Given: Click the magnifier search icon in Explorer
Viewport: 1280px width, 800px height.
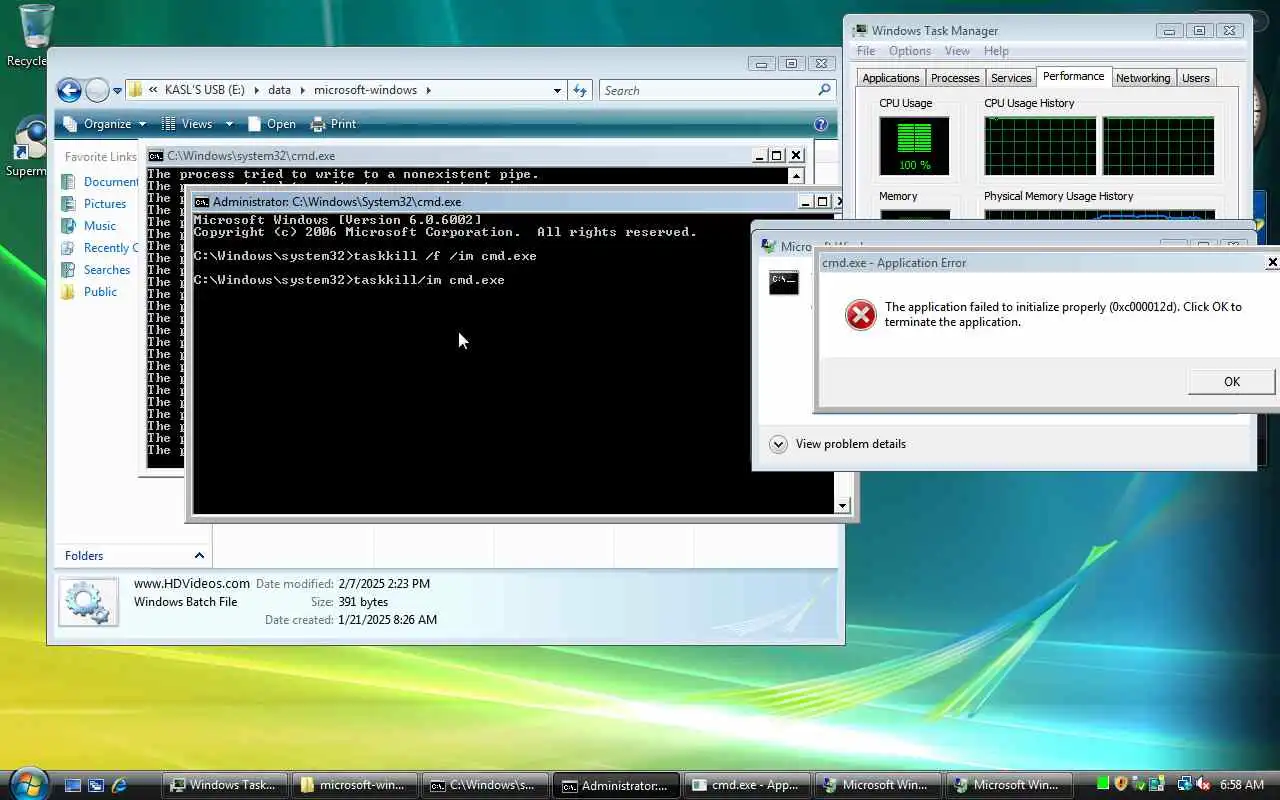Looking at the screenshot, I should (825, 90).
